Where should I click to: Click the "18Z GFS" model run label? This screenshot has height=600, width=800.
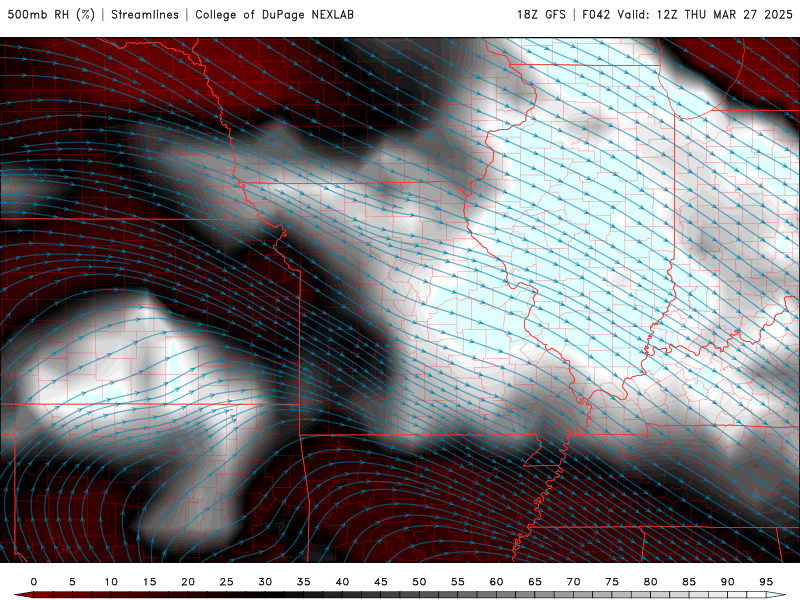tap(541, 15)
